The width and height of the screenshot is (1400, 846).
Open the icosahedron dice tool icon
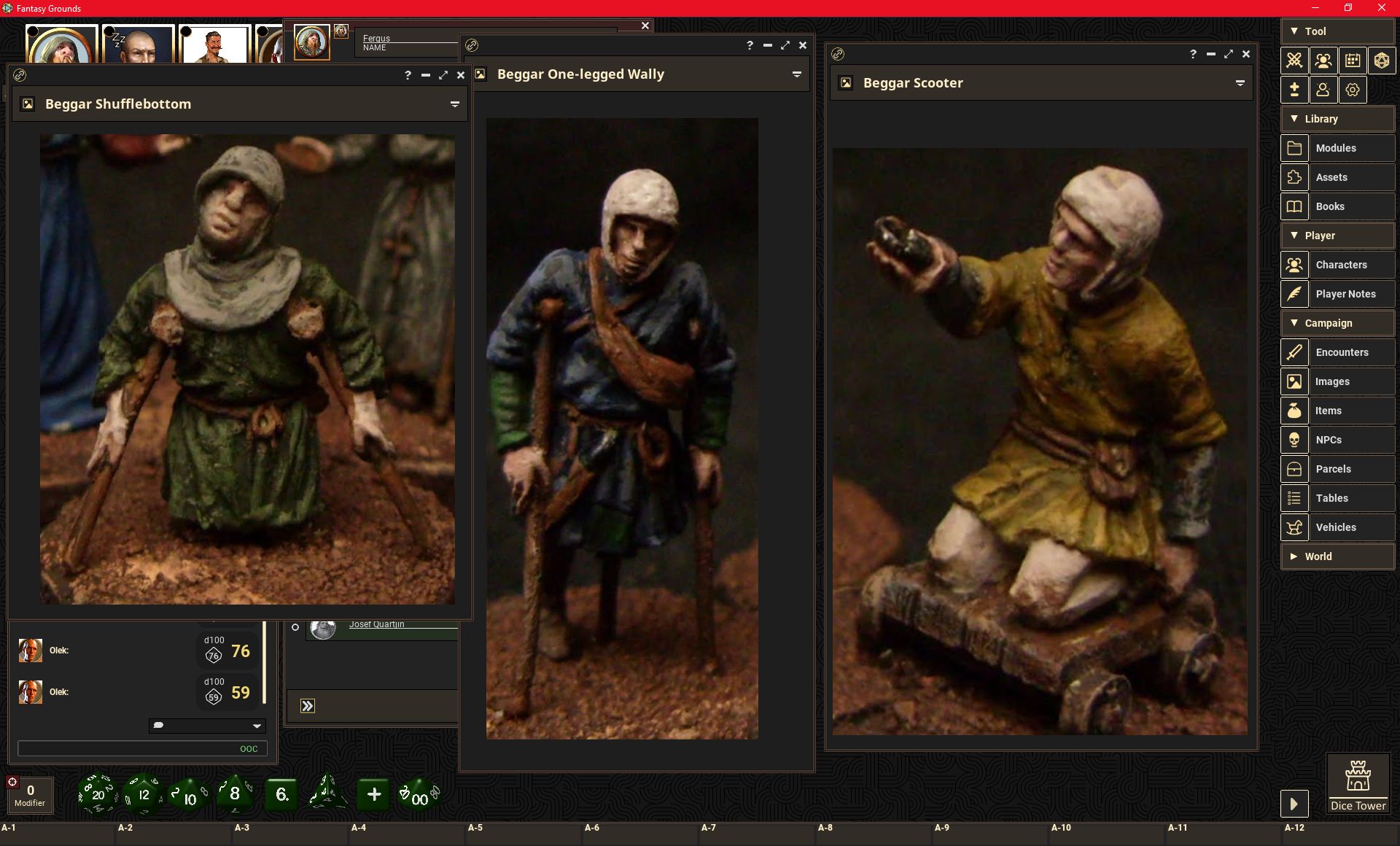tap(1382, 61)
